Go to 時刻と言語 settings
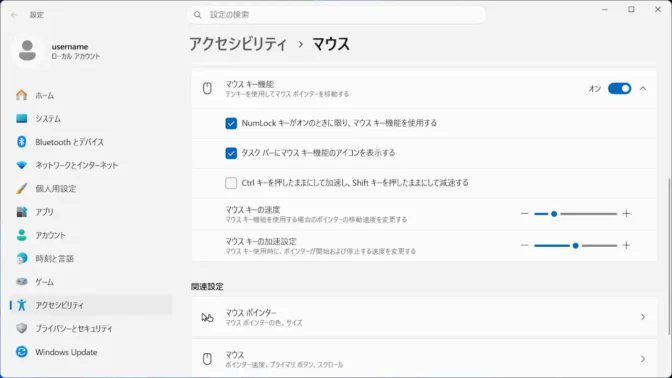The image size is (672, 378). (x=91, y=258)
